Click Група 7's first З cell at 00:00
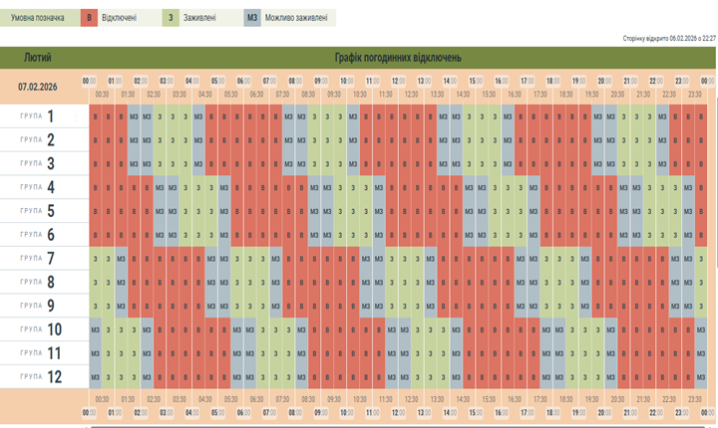The width and height of the screenshot is (718, 428). 95,259
